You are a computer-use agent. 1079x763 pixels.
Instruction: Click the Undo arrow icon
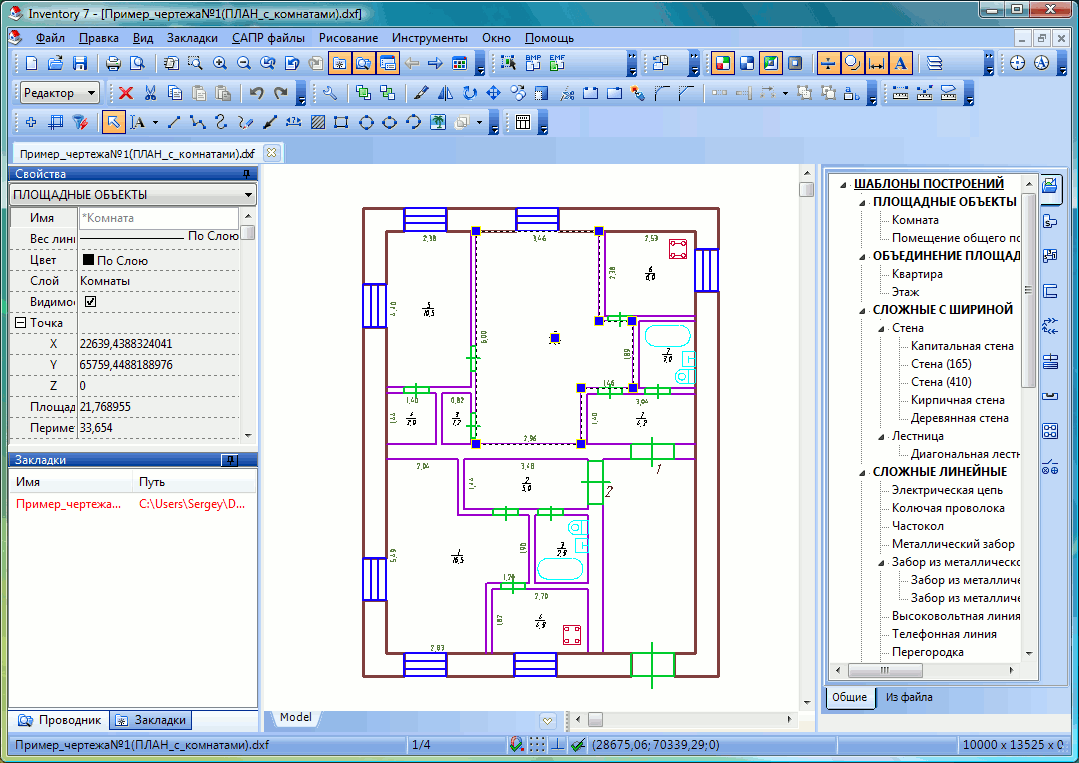pyautogui.click(x=257, y=93)
